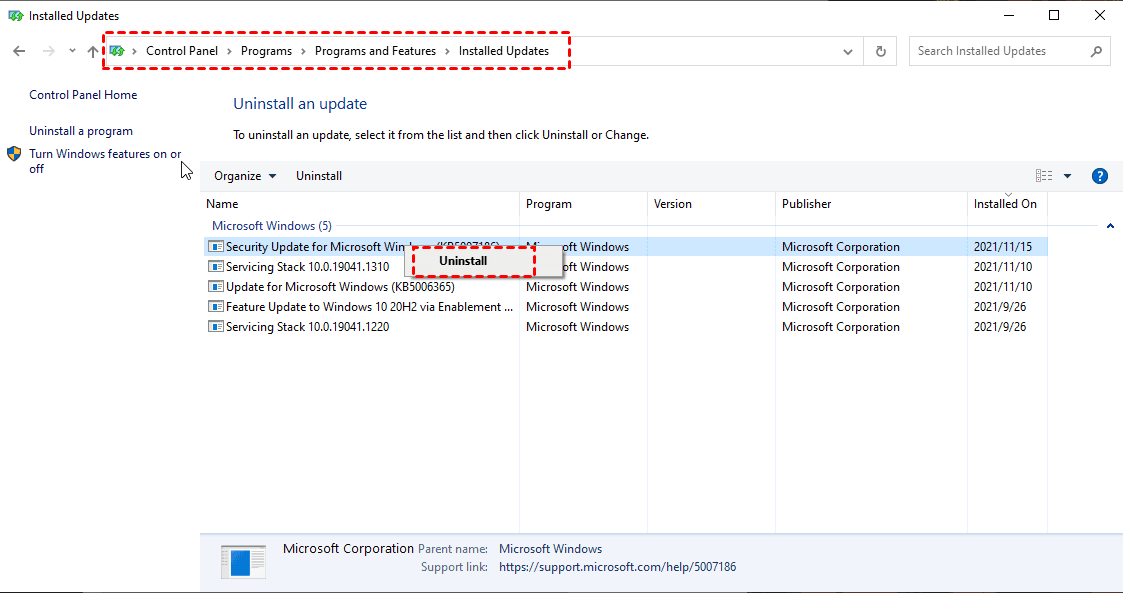
Task: Select the Security Update for Microsoft Windows row
Action: click(625, 246)
